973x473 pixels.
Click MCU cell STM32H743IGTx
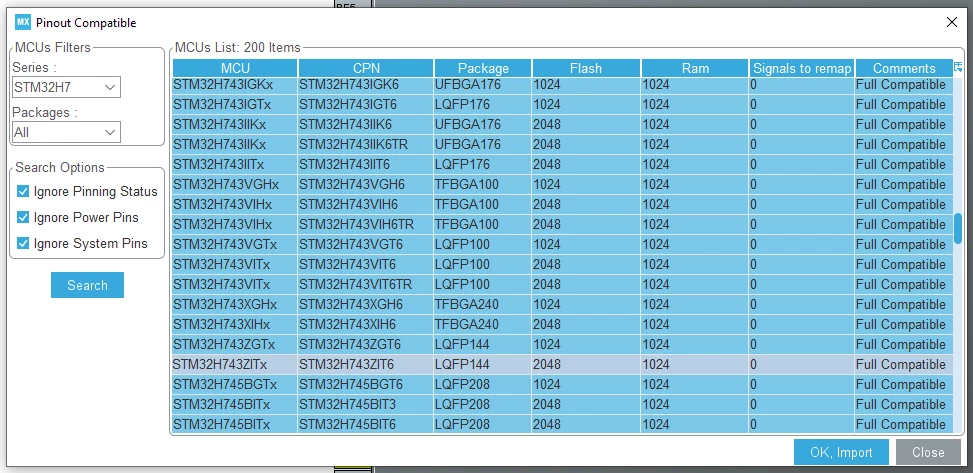click(x=235, y=104)
